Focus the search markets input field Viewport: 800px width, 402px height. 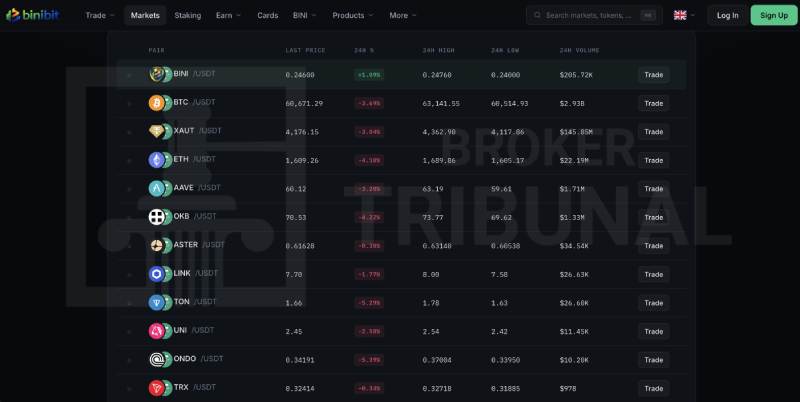tap(594, 15)
